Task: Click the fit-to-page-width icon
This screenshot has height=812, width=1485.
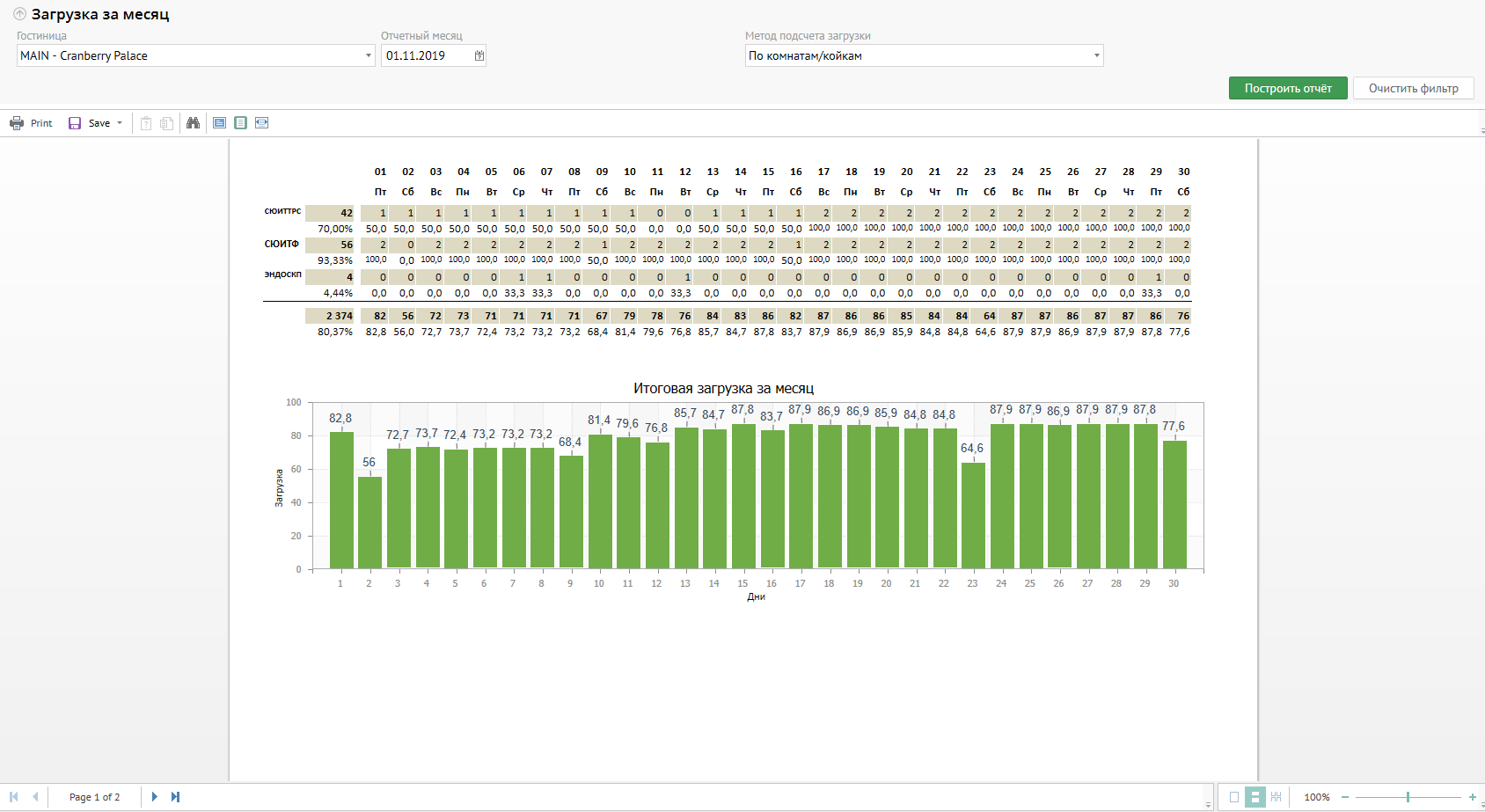Action: coord(261,123)
